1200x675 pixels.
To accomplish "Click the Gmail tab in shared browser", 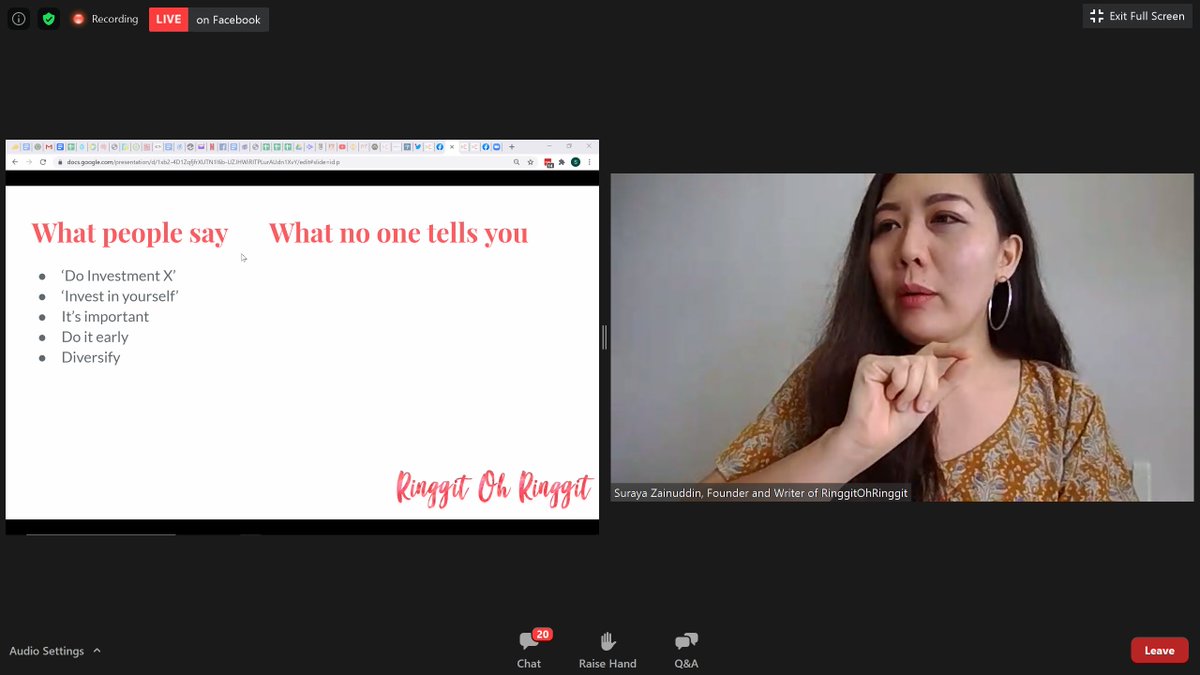I will point(49,147).
